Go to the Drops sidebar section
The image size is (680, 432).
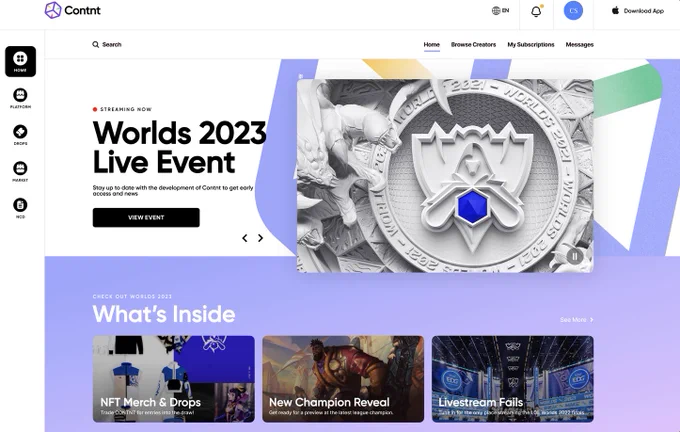click(x=20, y=134)
